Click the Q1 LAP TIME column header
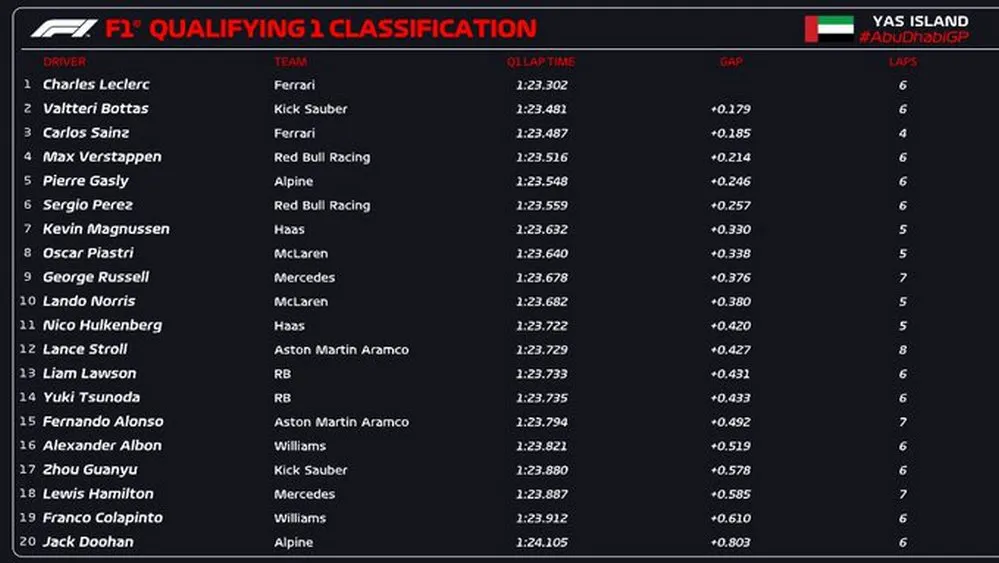The image size is (999, 563). (541, 62)
